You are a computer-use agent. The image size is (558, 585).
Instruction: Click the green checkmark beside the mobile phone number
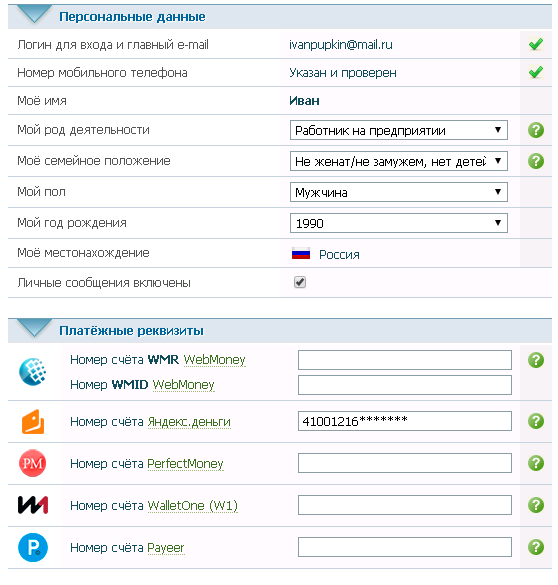tap(536, 72)
